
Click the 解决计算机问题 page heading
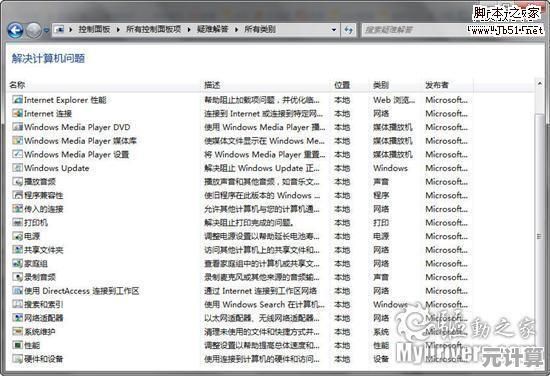[48, 58]
